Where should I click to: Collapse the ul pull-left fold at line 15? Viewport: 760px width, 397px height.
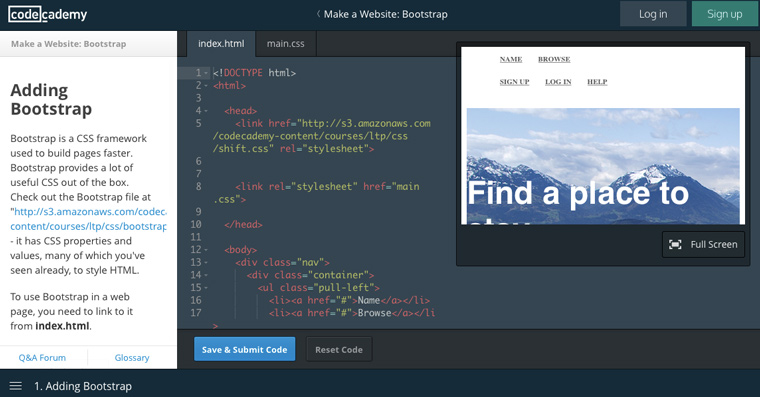[x=206, y=287]
